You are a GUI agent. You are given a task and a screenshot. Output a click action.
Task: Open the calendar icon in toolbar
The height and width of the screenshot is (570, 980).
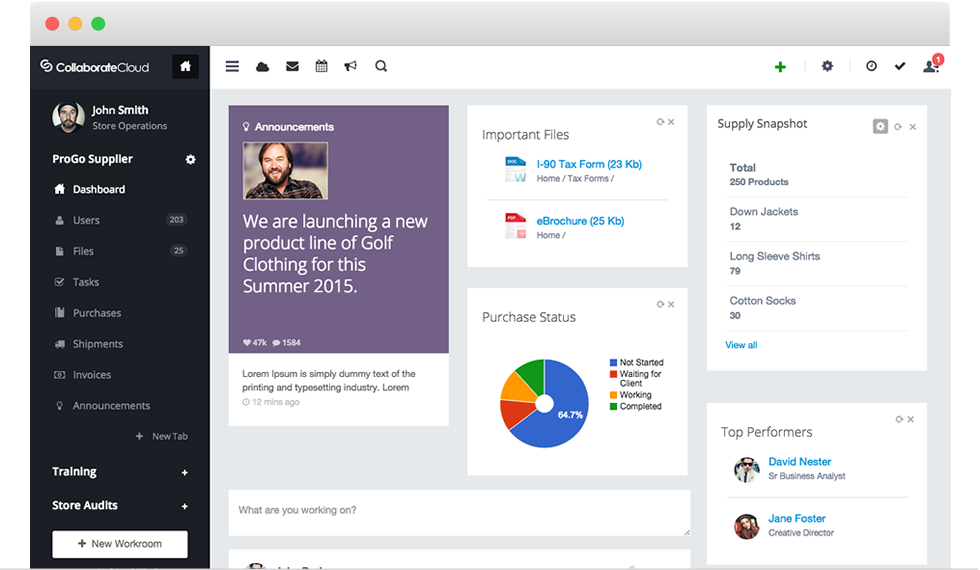[x=321, y=66]
